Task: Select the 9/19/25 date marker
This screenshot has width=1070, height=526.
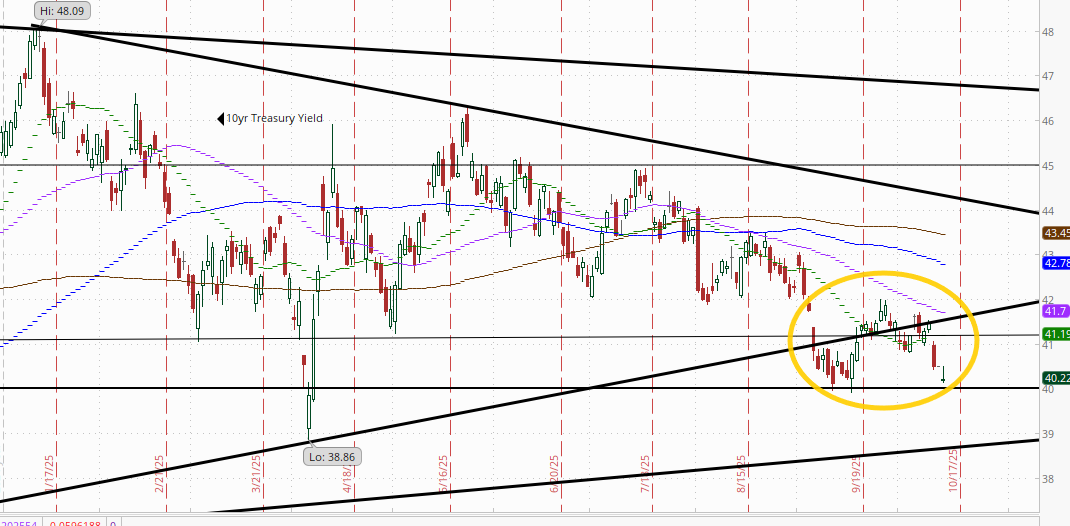Action: 856,475
